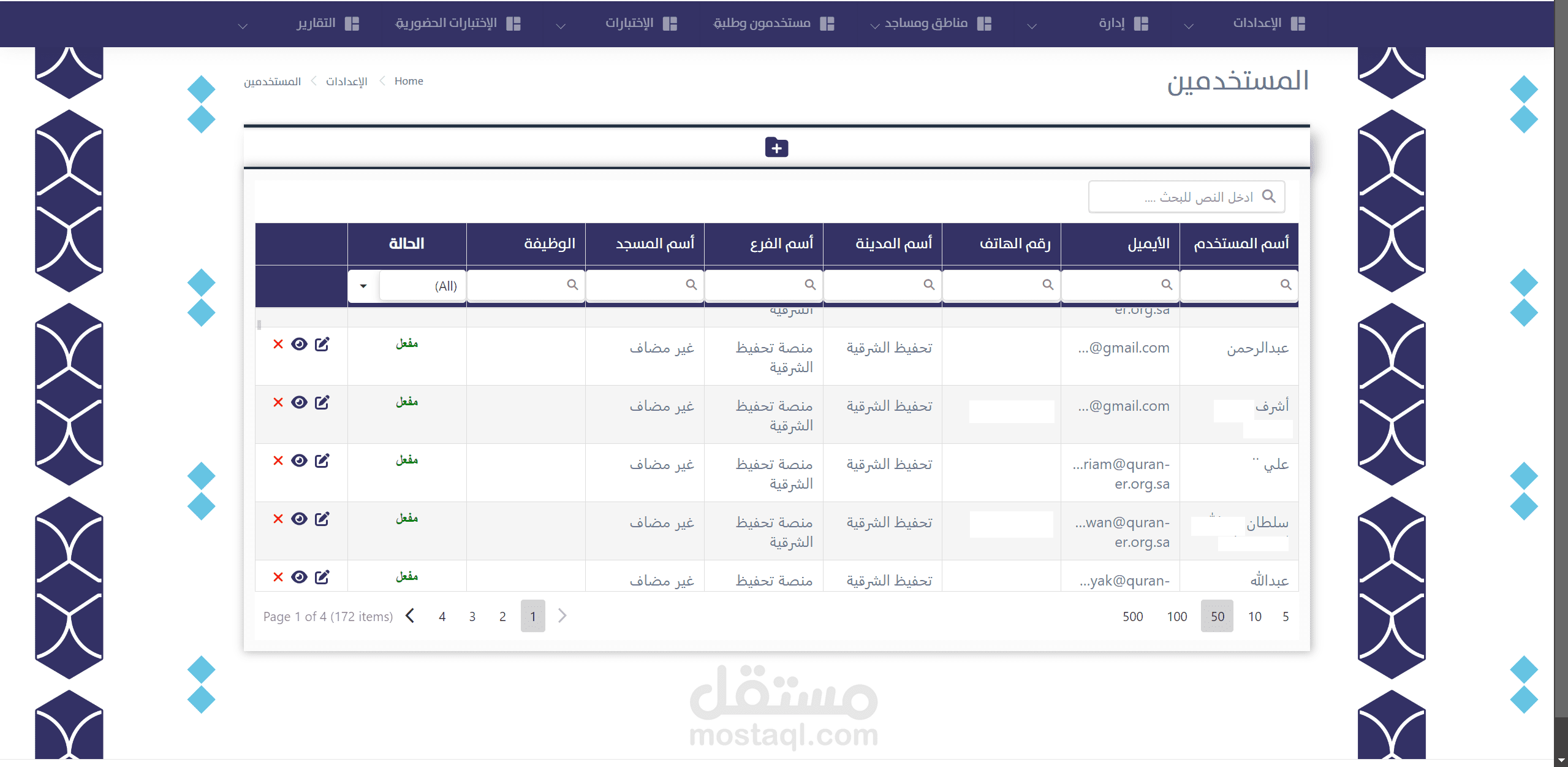Click edit icon for عبدالرحمن row
Image resolution: width=1568 pixels, height=767 pixels.
point(322,344)
